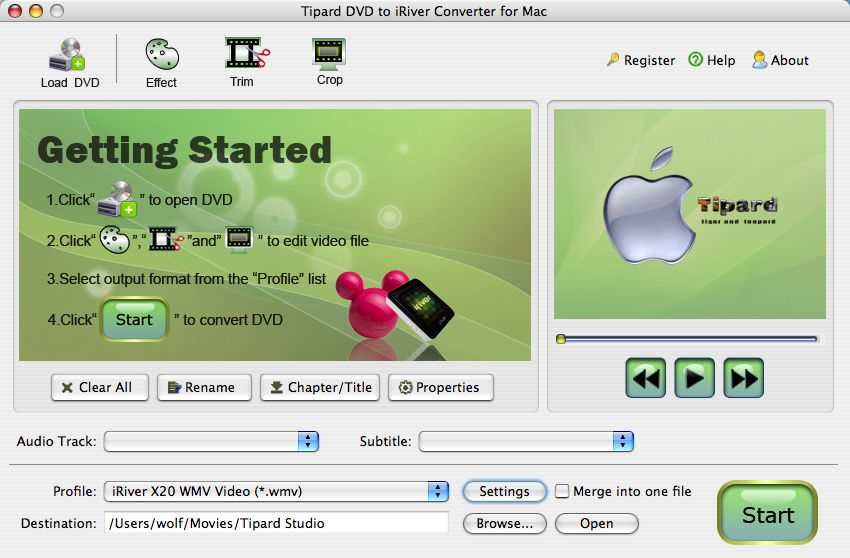Open the Subtitle dropdown
The image size is (850, 558).
coord(526,441)
